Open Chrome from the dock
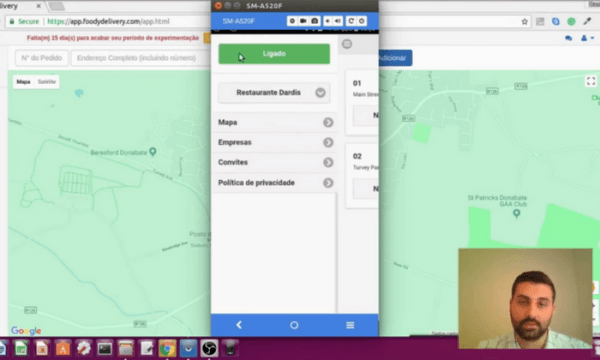Image resolution: width=600 pixels, height=360 pixels. pos(167,349)
